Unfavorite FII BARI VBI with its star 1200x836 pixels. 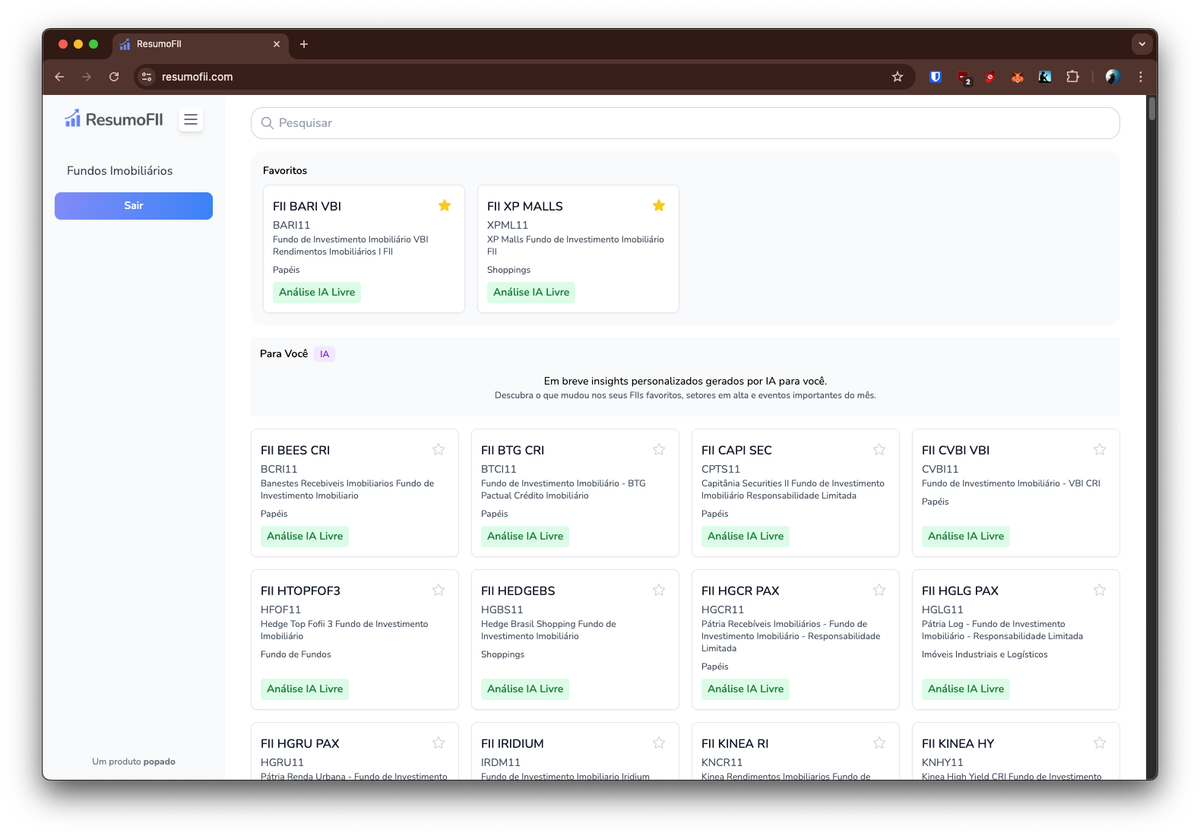[445, 205]
